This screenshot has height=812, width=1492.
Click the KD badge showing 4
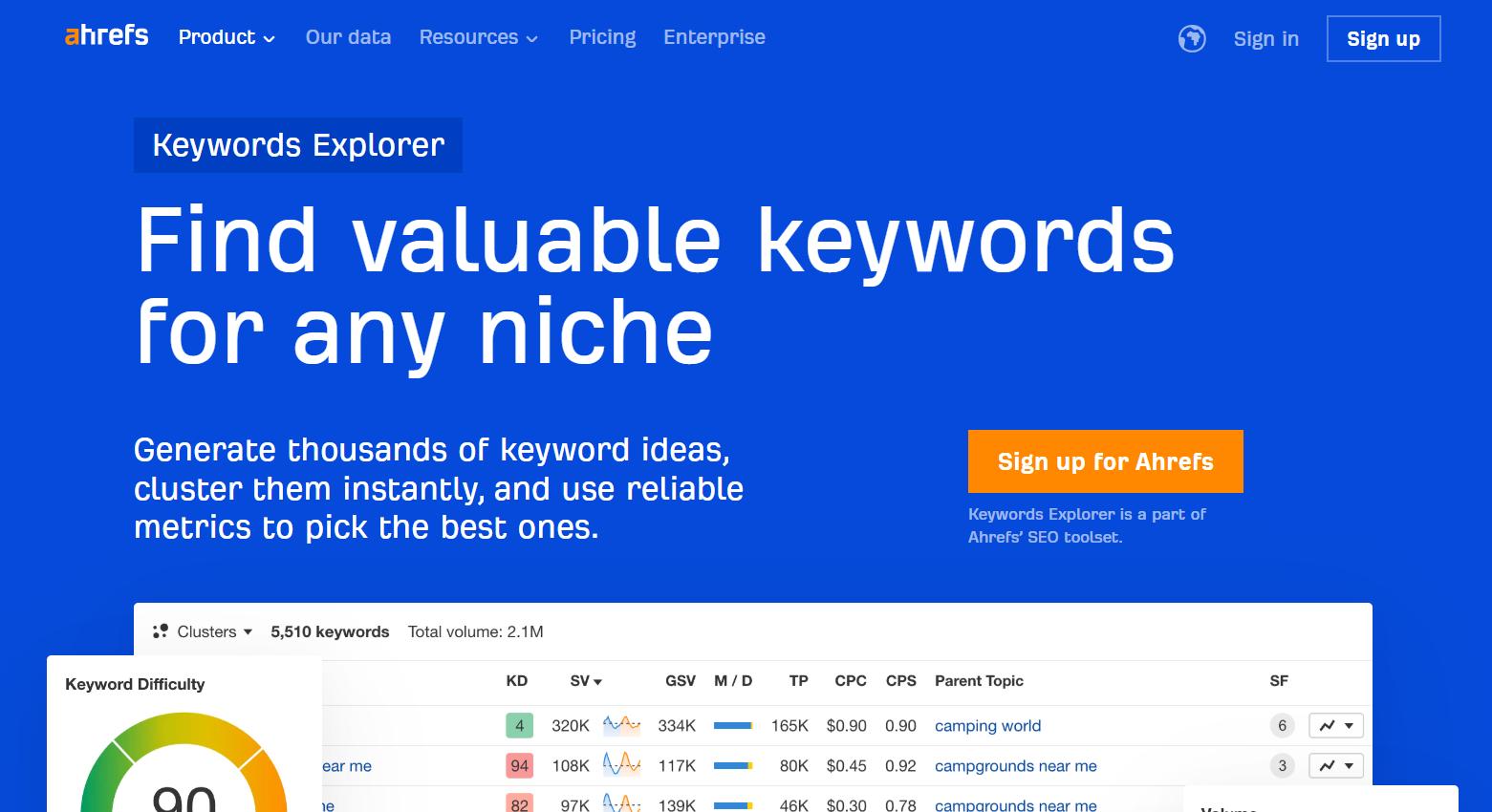click(x=519, y=726)
